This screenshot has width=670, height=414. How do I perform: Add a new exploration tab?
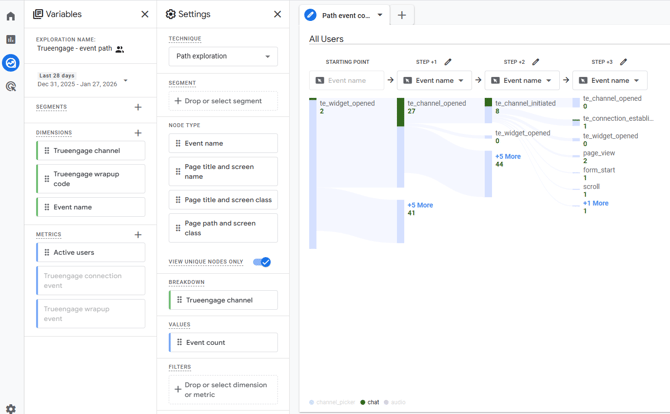402,15
